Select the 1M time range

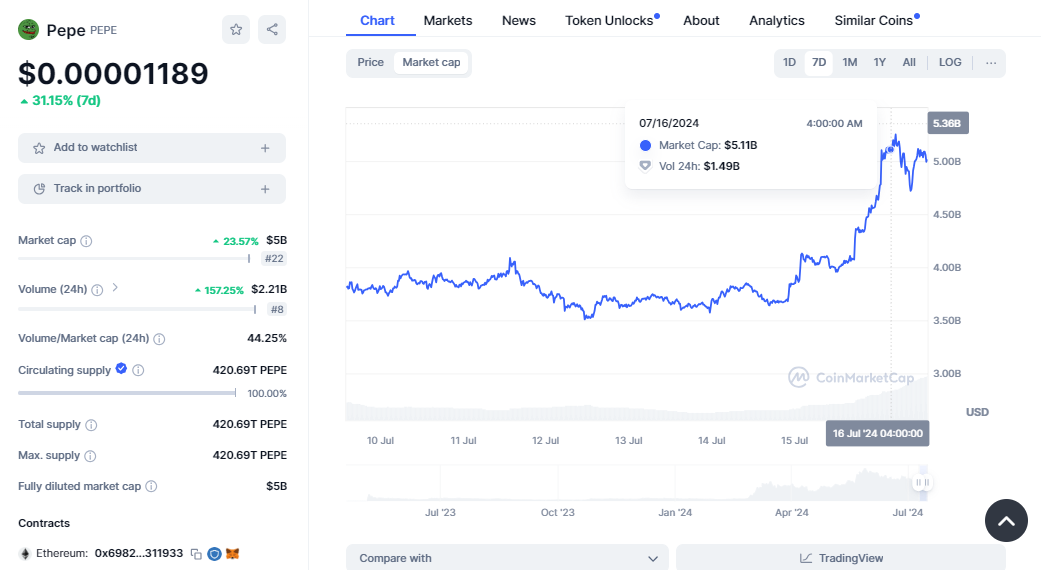(x=849, y=62)
